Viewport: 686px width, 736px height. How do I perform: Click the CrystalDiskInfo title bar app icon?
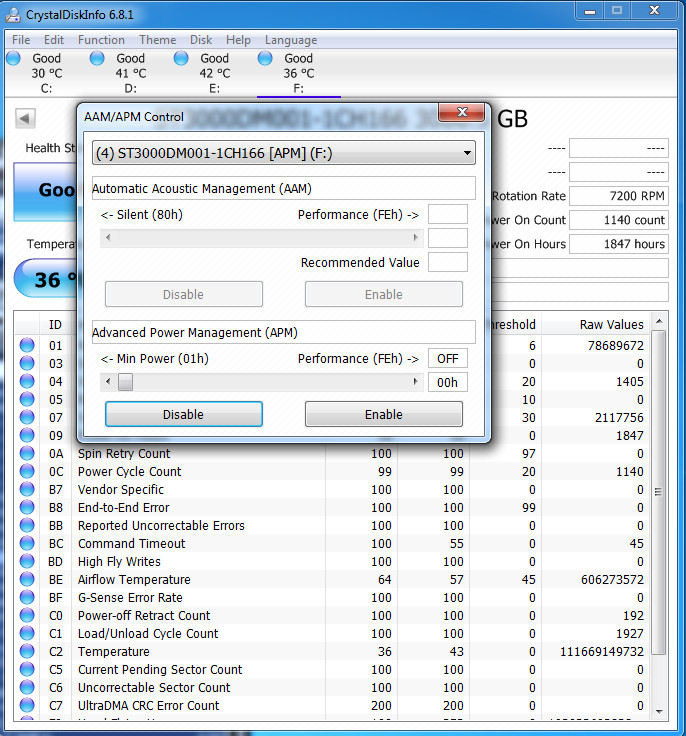point(13,15)
